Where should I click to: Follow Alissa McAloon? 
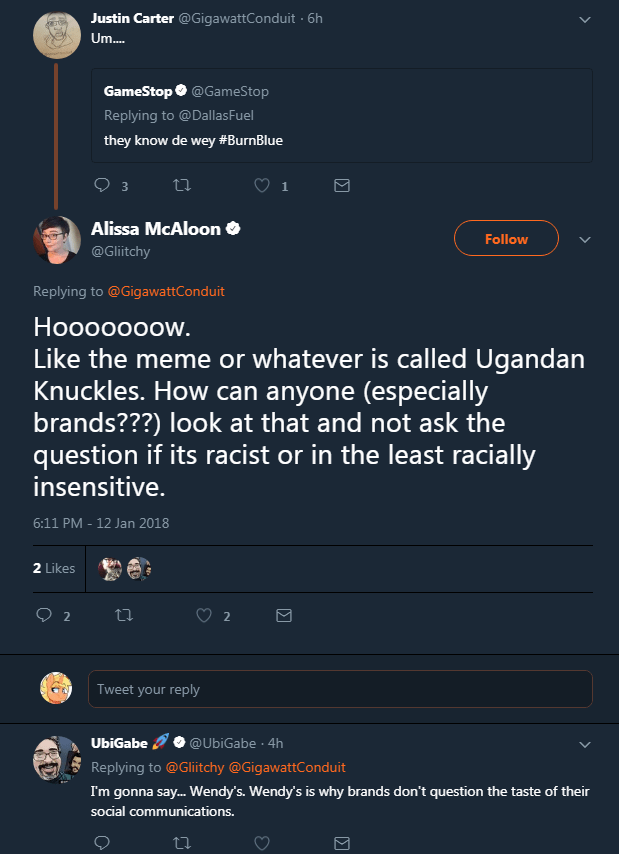(506, 239)
